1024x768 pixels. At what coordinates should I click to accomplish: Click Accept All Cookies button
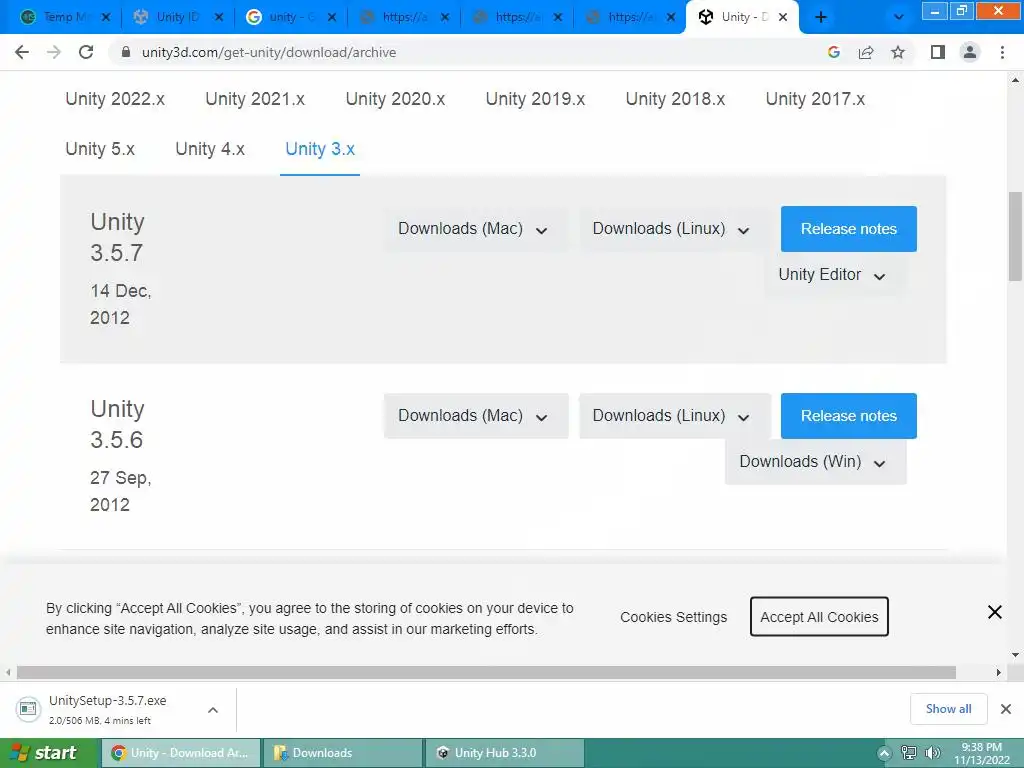(x=819, y=617)
